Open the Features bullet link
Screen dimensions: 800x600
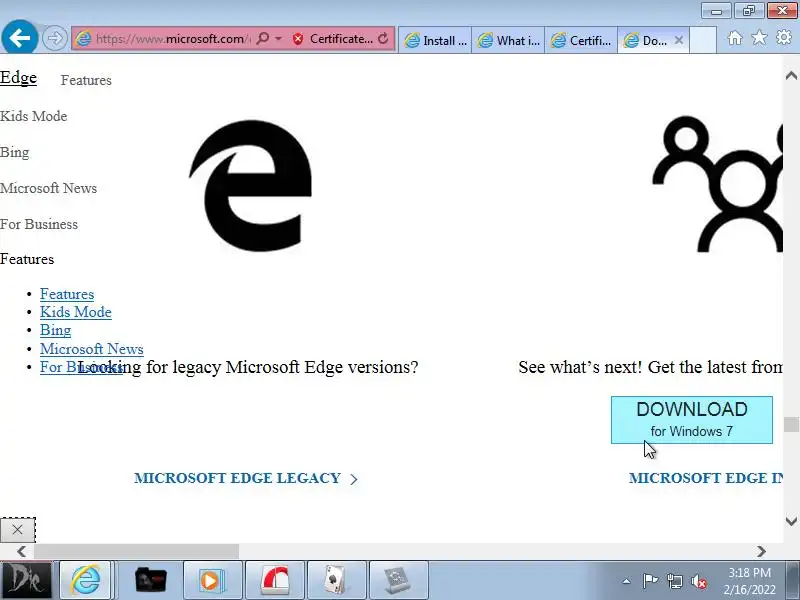(x=67, y=294)
